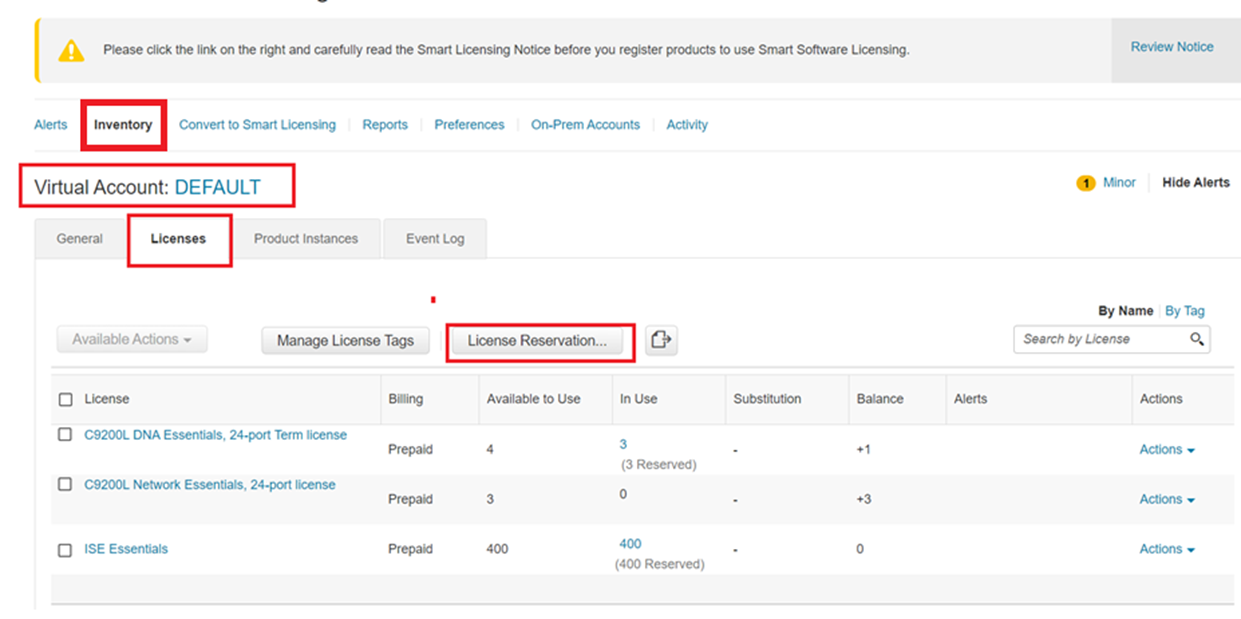Switch to the Product Instances tab
Viewport: 1241px width, 619px height.
pyautogui.click(x=306, y=239)
